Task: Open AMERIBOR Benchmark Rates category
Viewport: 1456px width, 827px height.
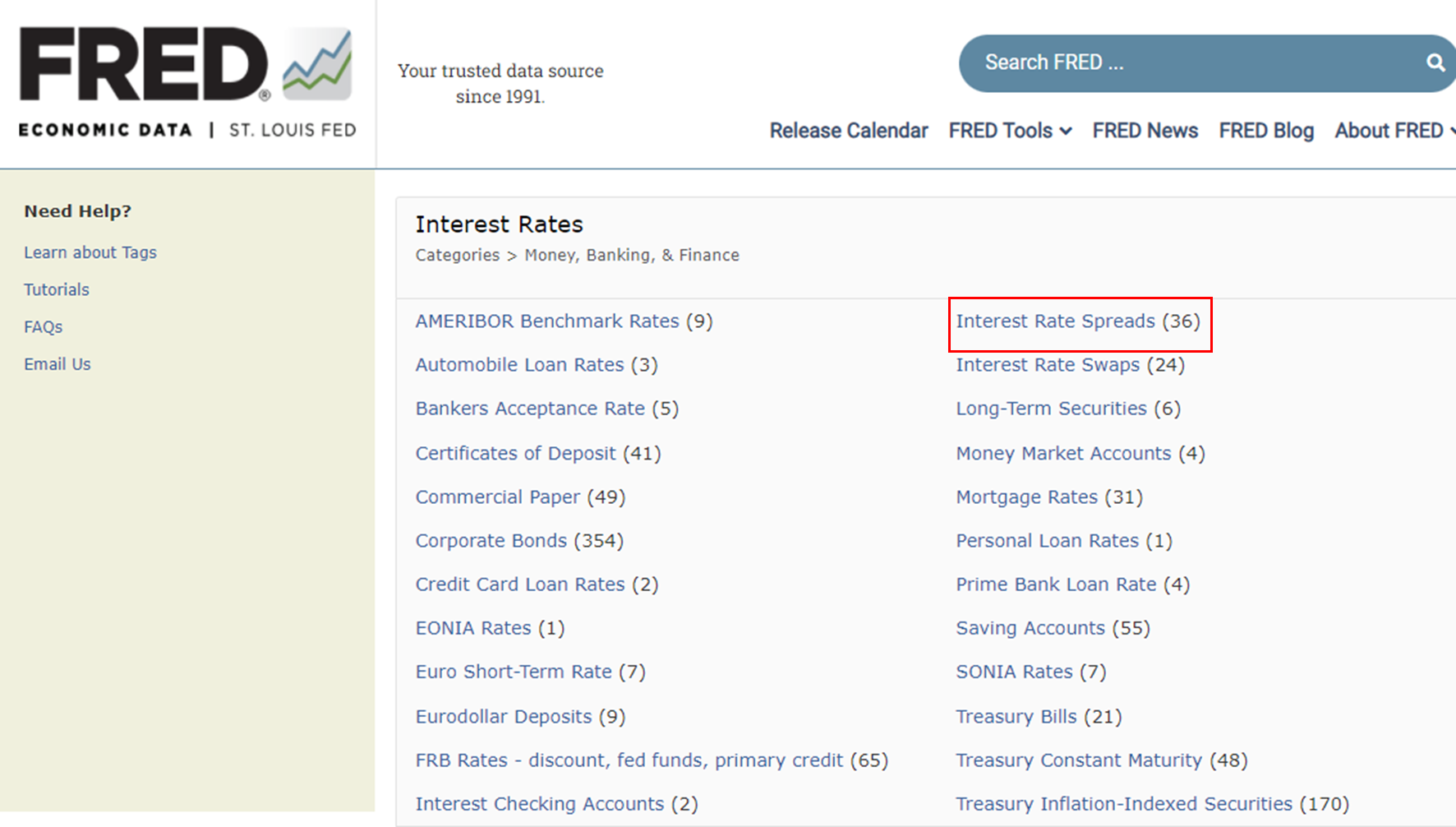Action: (547, 321)
